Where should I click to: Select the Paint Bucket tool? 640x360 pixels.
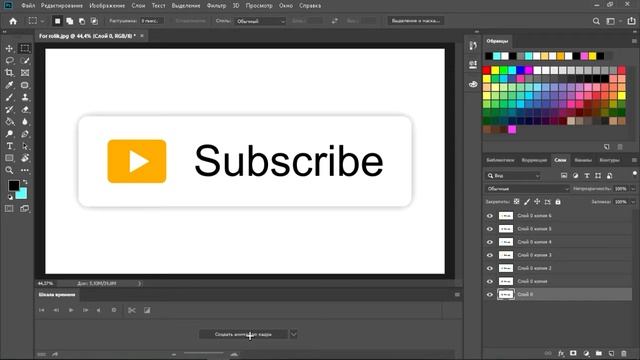pos(9,122)
